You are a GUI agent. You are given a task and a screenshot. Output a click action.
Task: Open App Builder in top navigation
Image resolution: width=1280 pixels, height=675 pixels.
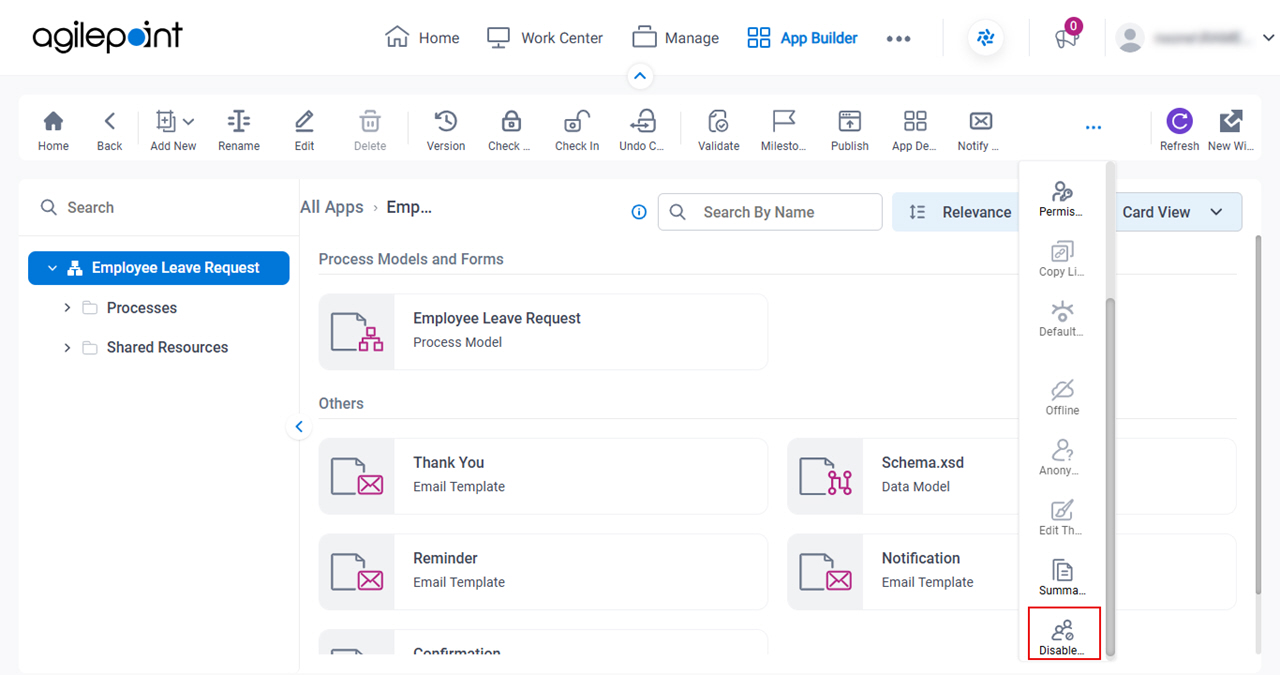click(x=802, y=38)
